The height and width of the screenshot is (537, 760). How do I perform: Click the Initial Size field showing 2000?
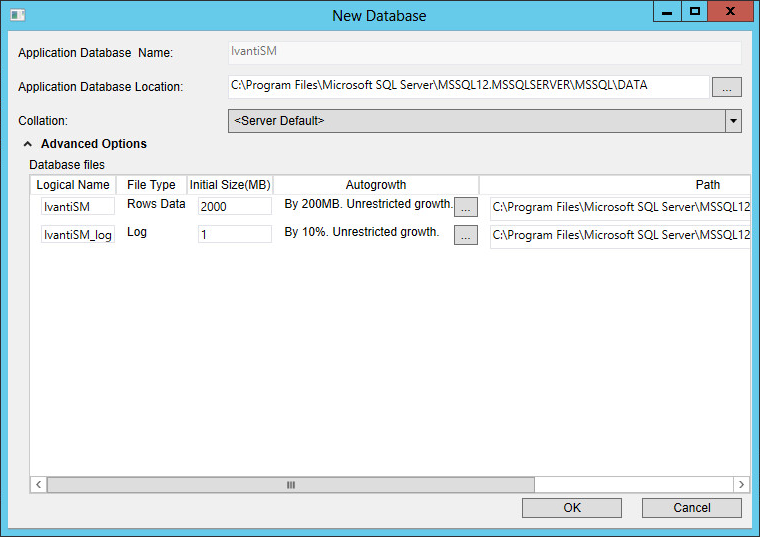[x=234, y=207]
